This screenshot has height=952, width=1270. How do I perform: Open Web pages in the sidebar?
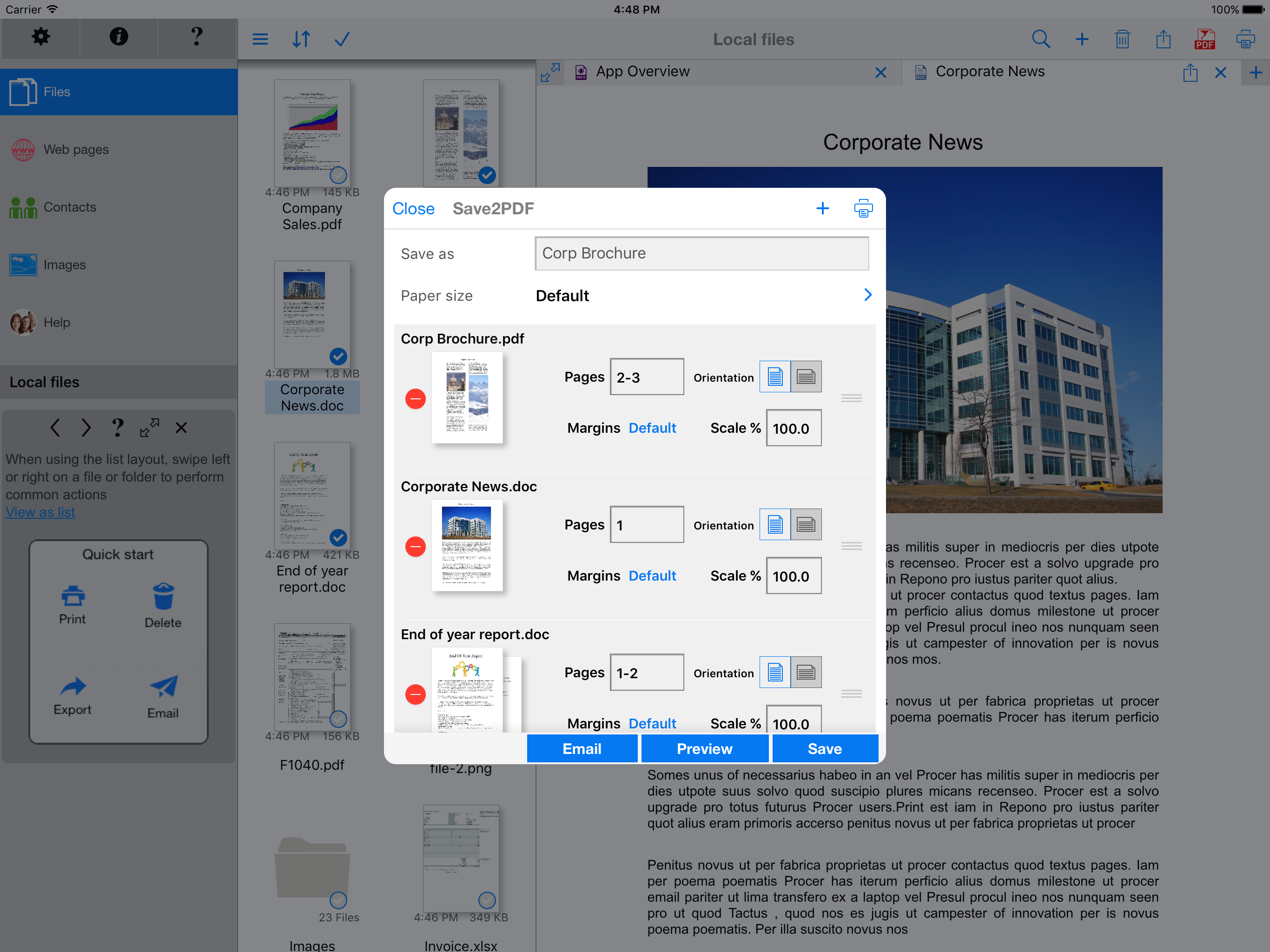pyautogui.click(x=76, y=150)
